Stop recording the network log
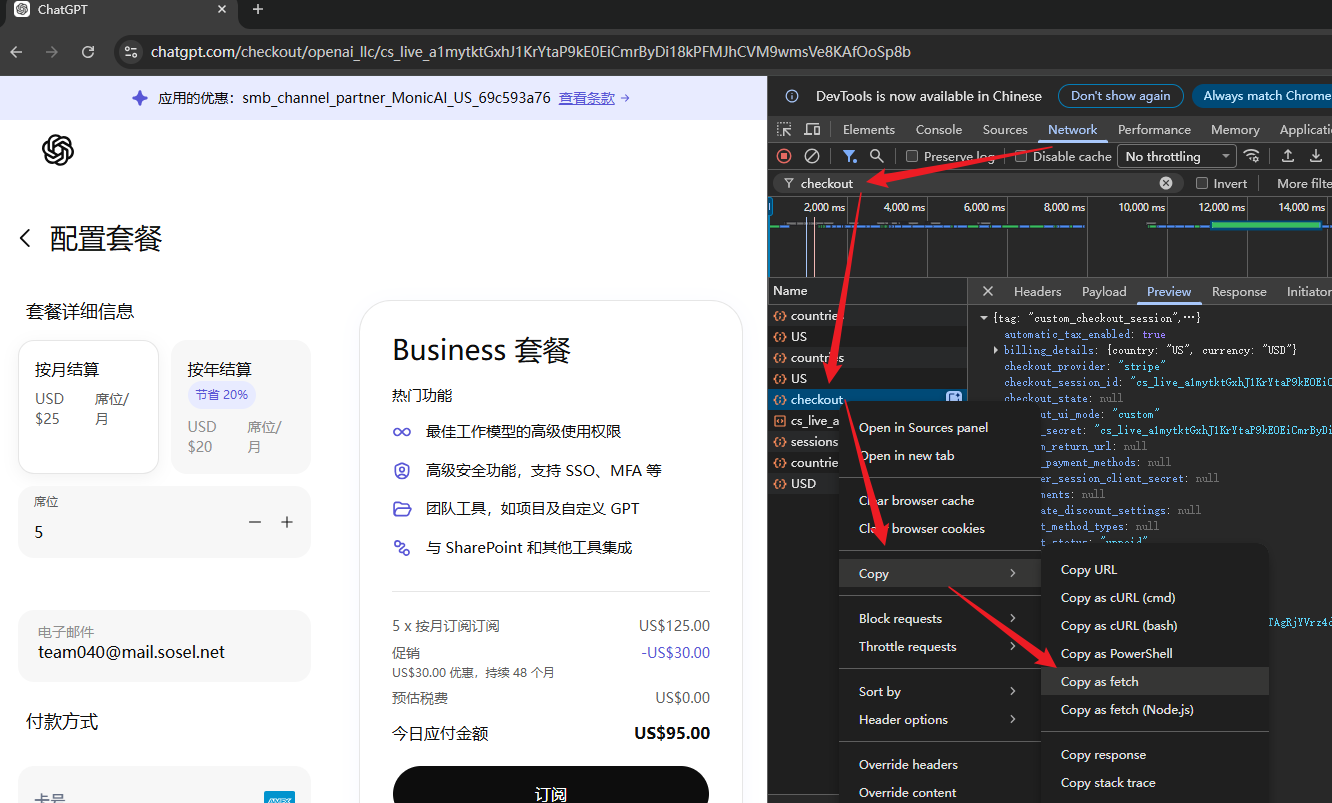This screenshot has width=1332, height=803. point(784,156)
